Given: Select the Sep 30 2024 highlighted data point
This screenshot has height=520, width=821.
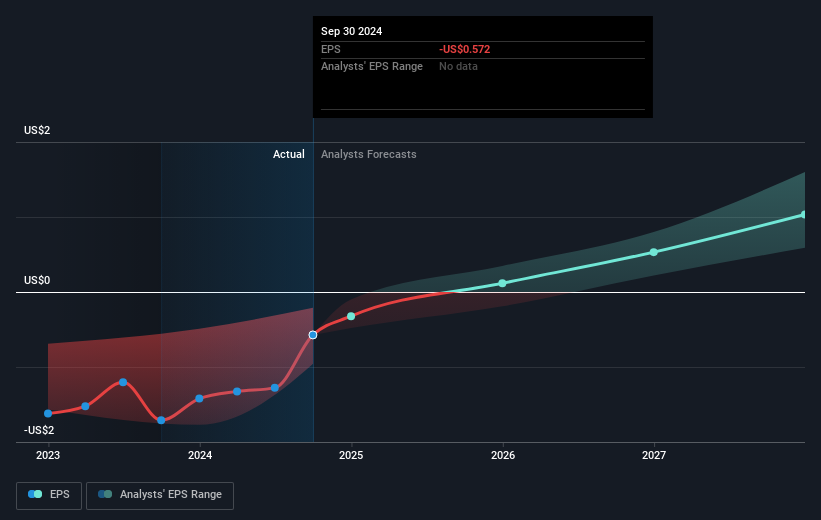Looking at the screenshot, I should point(313,335).
